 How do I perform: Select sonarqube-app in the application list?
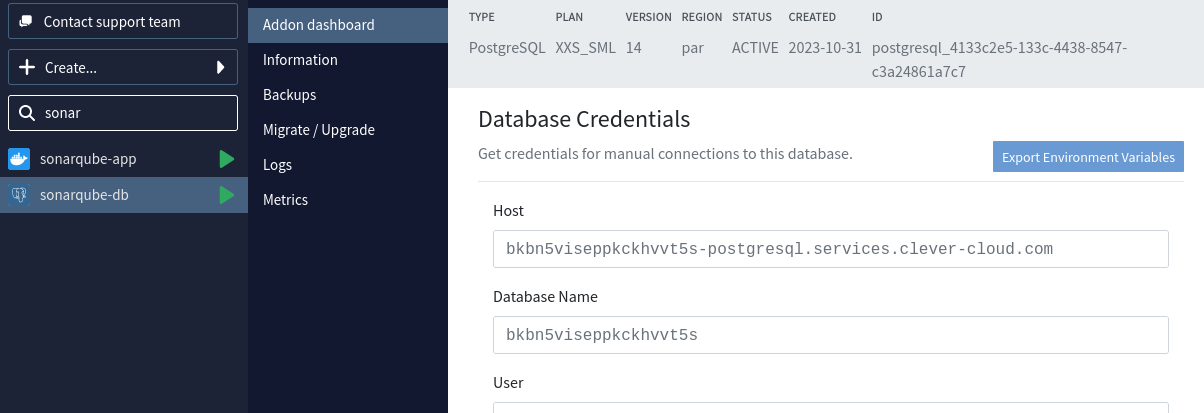coord(88,159)
